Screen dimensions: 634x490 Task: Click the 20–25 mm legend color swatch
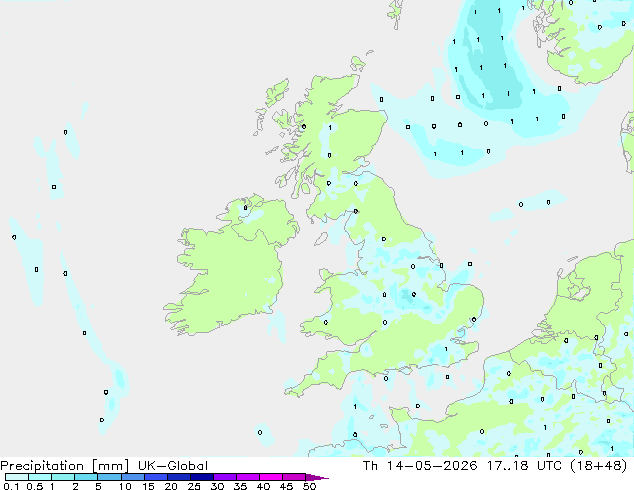point(179,477)
